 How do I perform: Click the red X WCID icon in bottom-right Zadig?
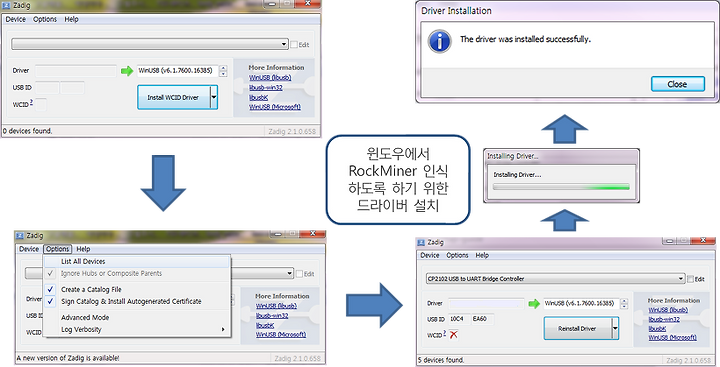click(454, 335)
